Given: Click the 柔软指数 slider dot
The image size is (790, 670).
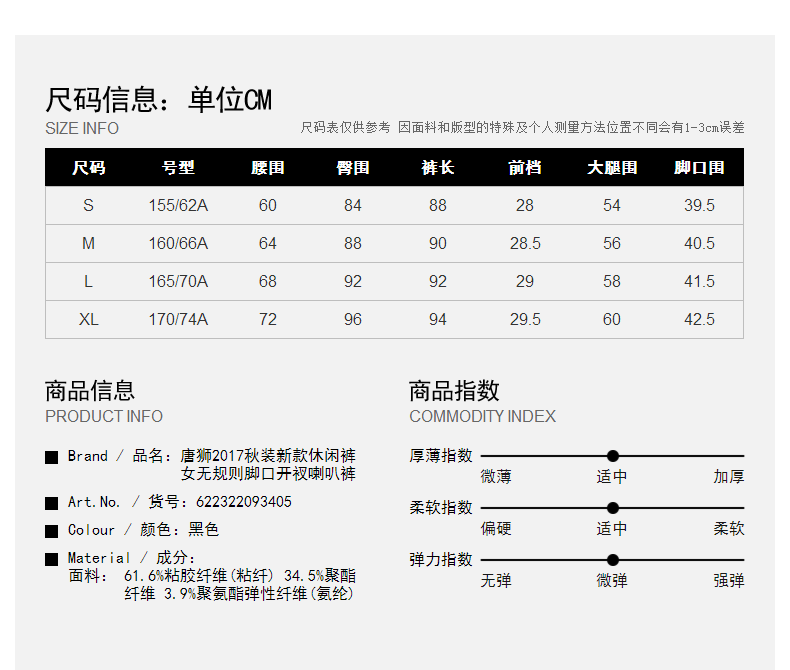Looking at the screenshot, I should pyautogui.click(x=613, y=508).
